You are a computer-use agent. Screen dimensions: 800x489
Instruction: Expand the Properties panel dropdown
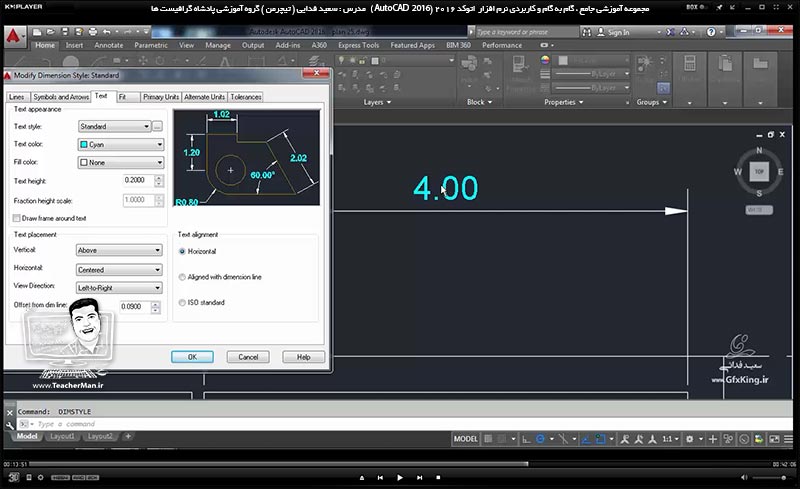click(564, 103)
